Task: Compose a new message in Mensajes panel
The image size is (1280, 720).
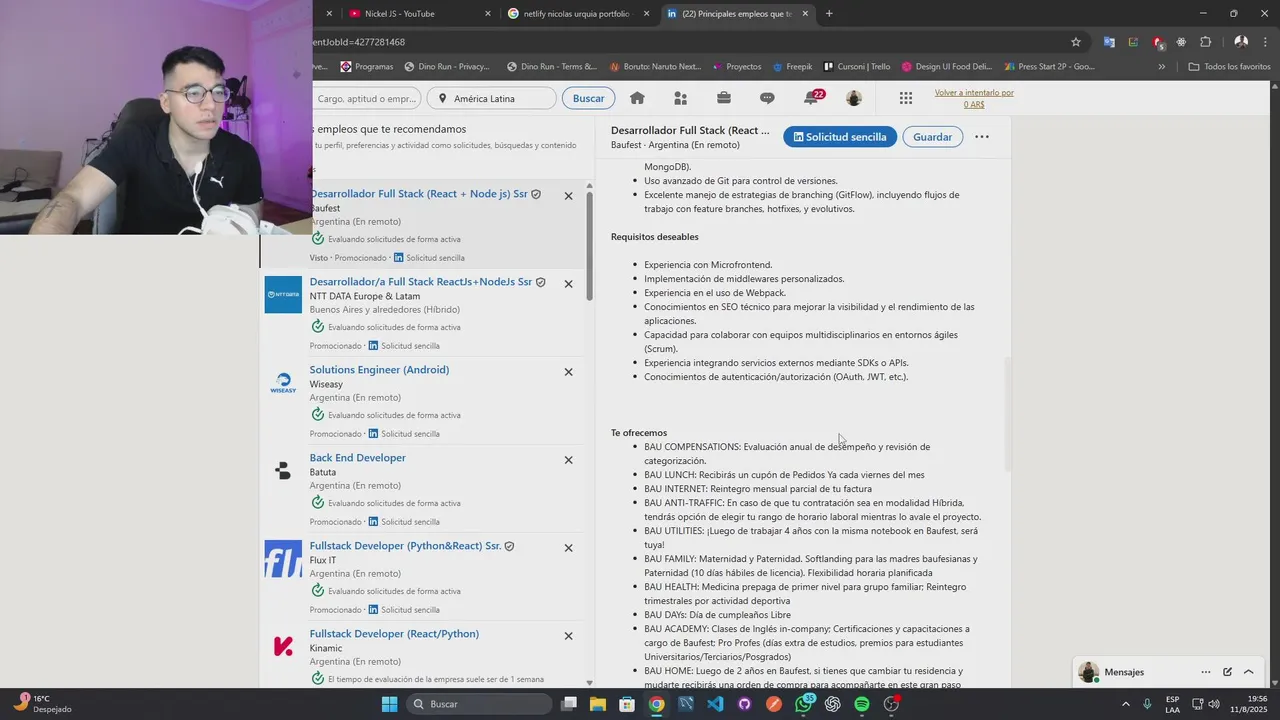Action: tap(1227, 672)
